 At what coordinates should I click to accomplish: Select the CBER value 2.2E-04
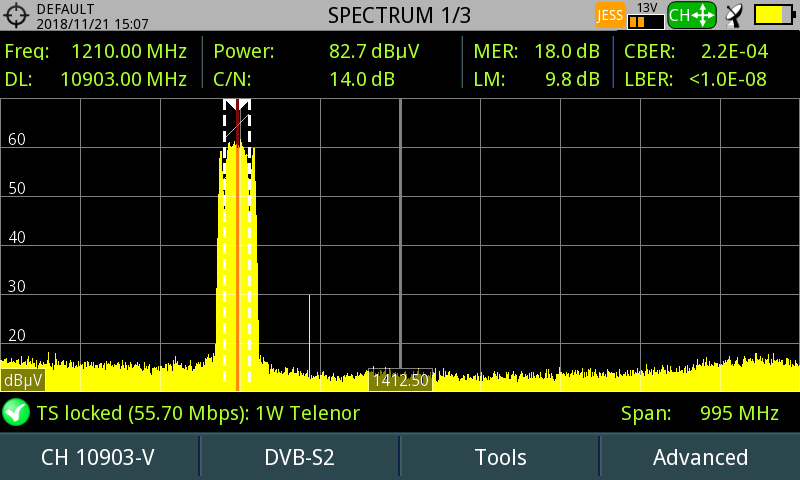tap(734, 51)
